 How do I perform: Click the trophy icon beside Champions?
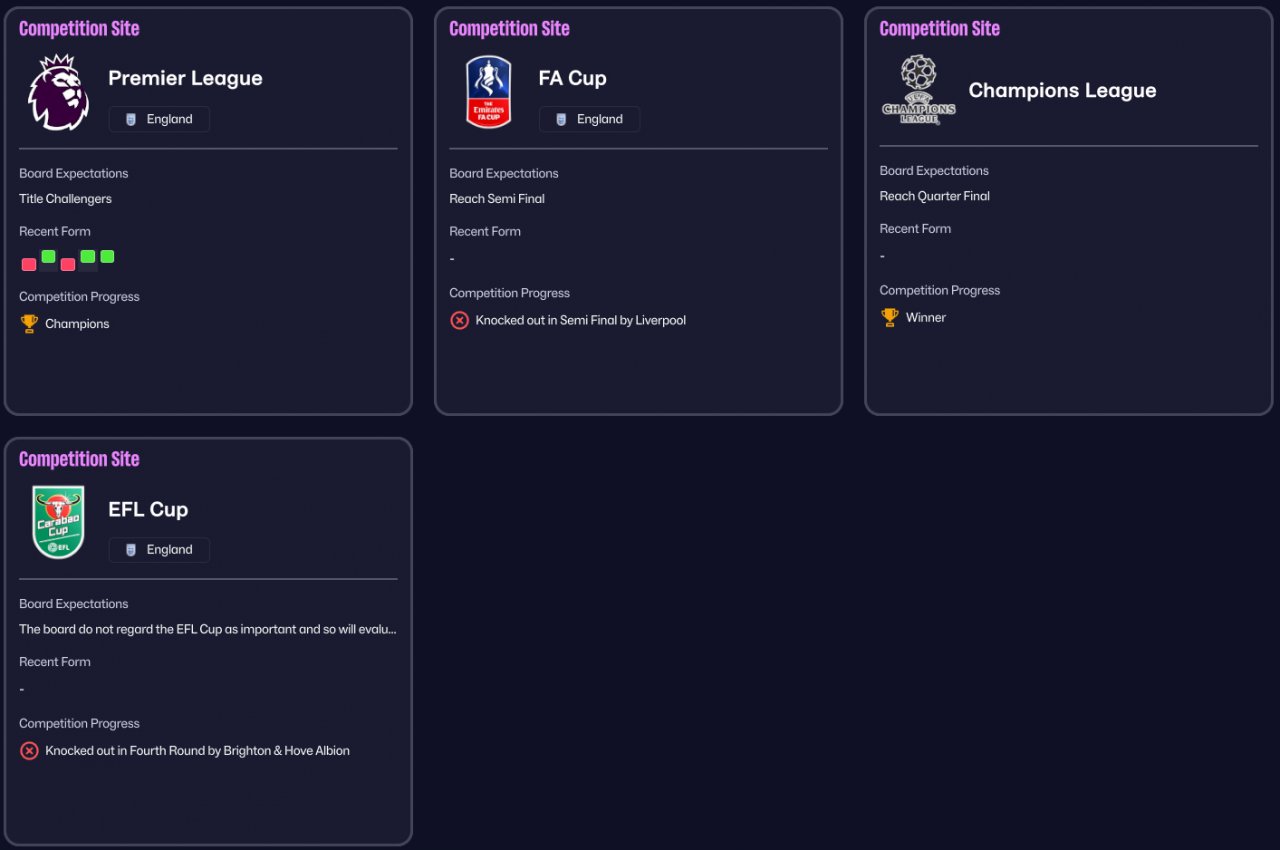(29, 324)
